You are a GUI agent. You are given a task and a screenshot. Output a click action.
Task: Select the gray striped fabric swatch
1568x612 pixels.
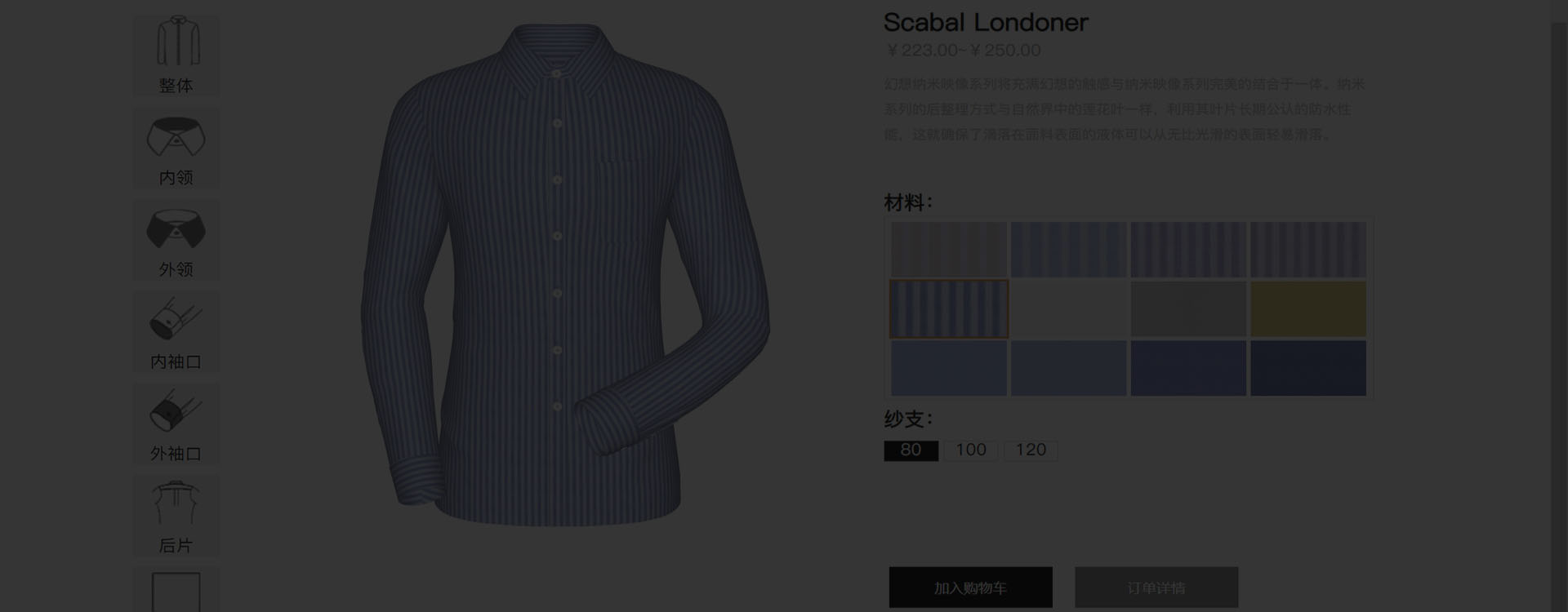[x=949, y=250]
